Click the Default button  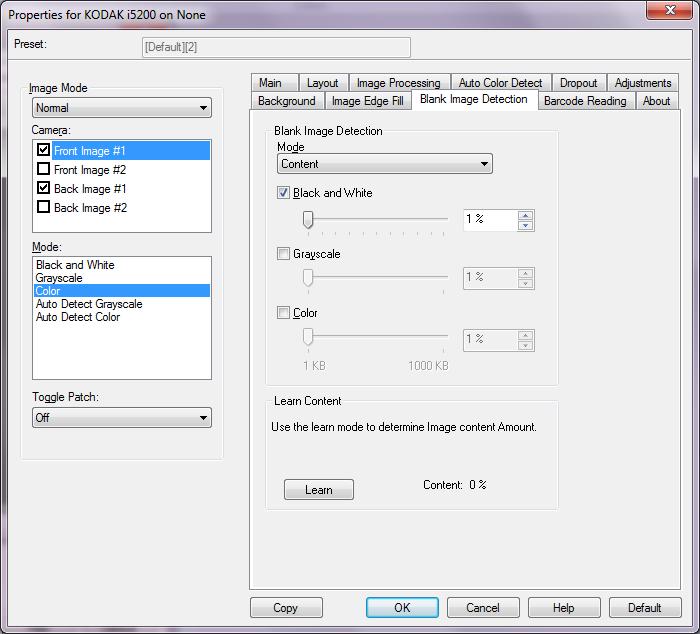(645, 608)
